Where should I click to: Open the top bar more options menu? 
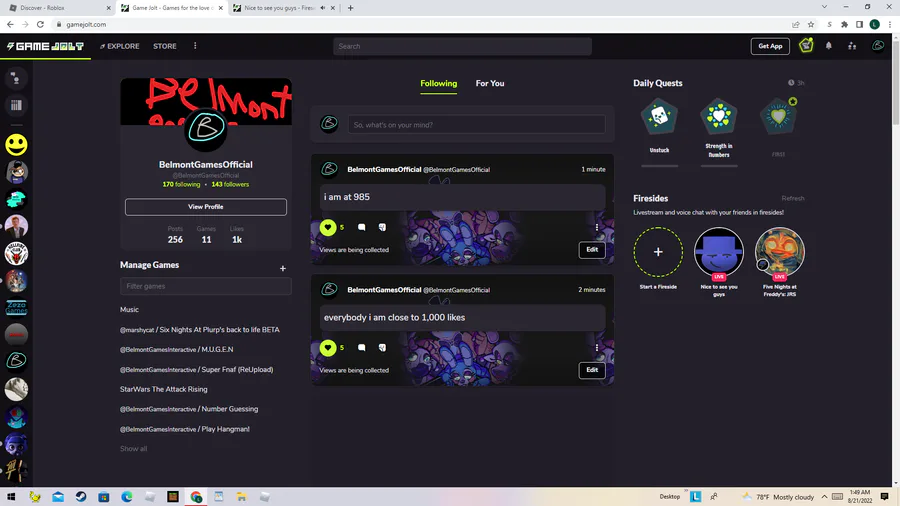pyautogui.click(x=195, y=46)
